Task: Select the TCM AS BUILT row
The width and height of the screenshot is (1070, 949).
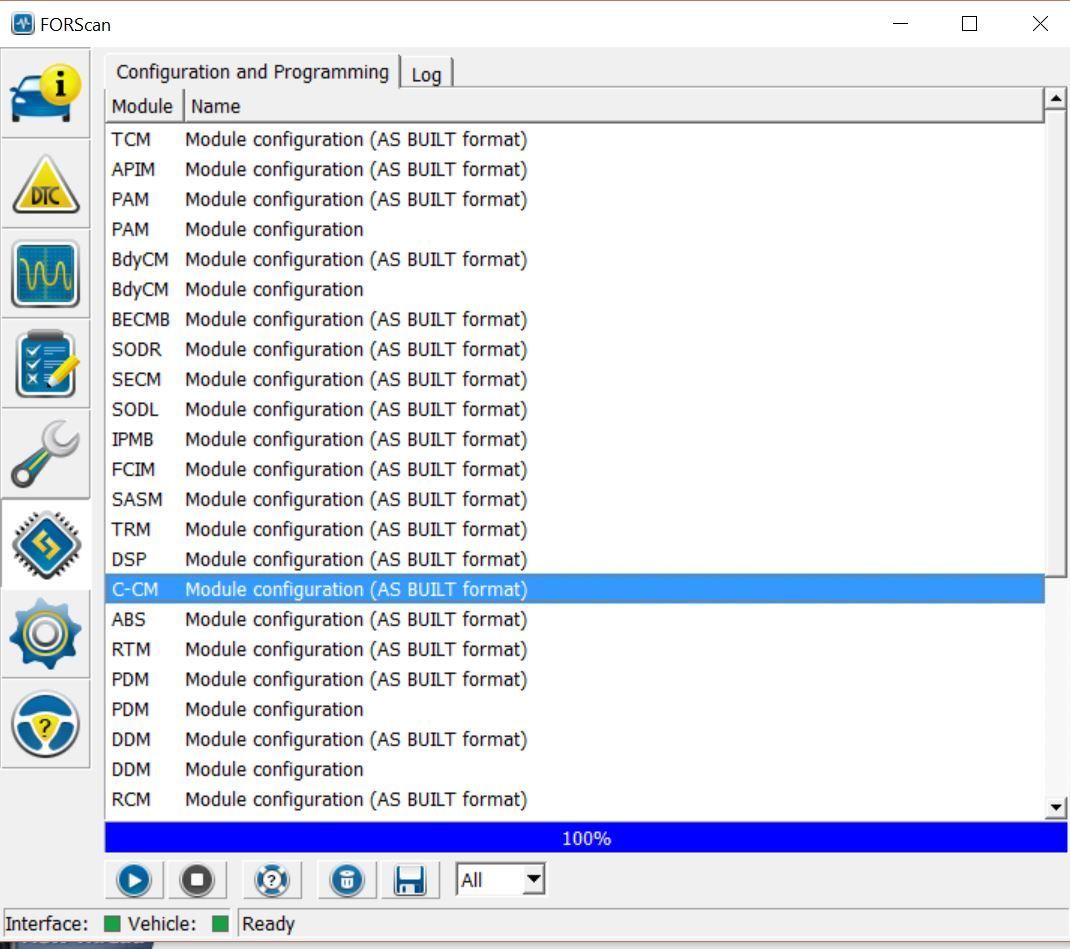Action: coord(575,139)
